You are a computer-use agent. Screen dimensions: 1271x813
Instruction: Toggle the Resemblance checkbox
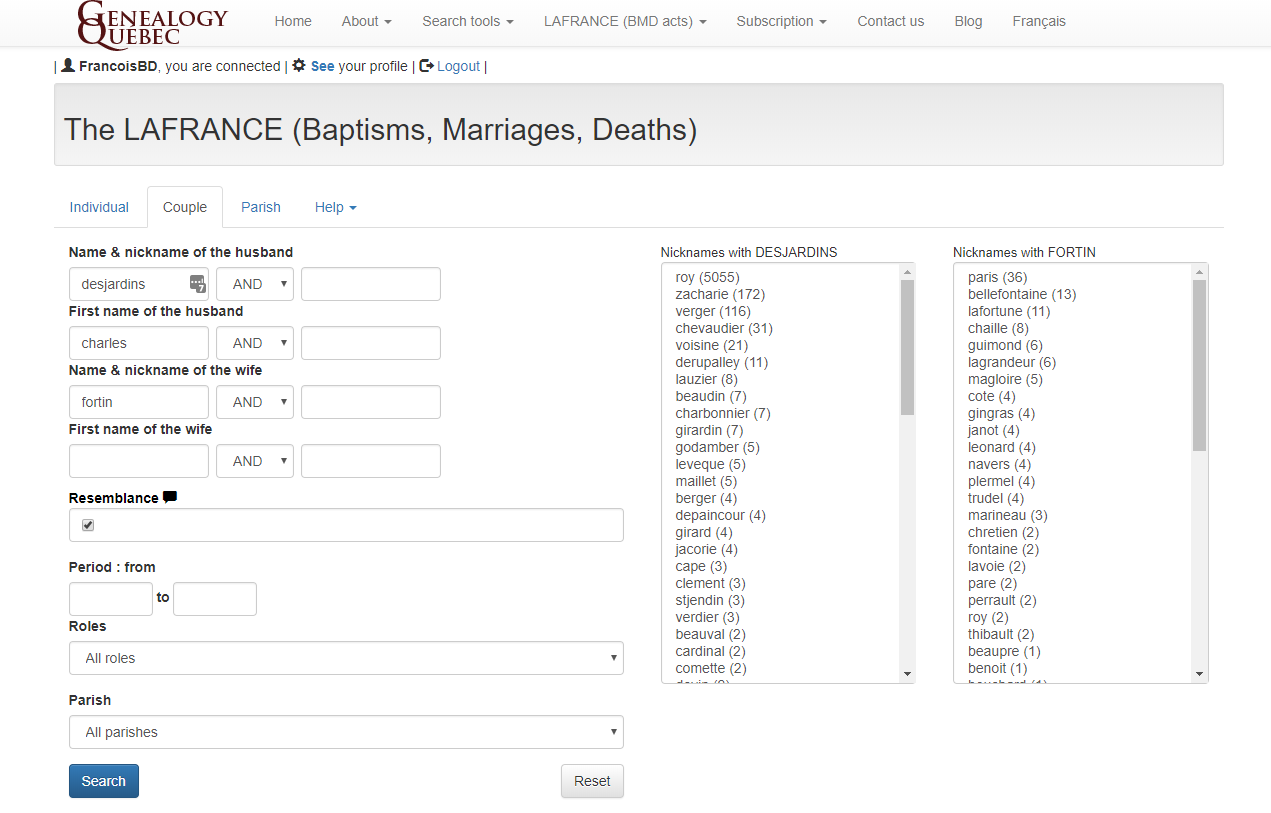pos(88,525)
